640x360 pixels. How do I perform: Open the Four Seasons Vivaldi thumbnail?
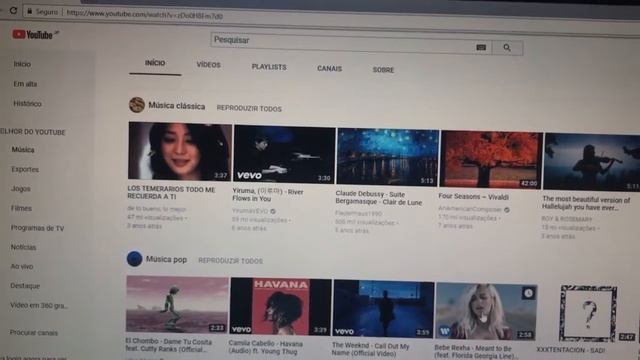tap(491, 160)
